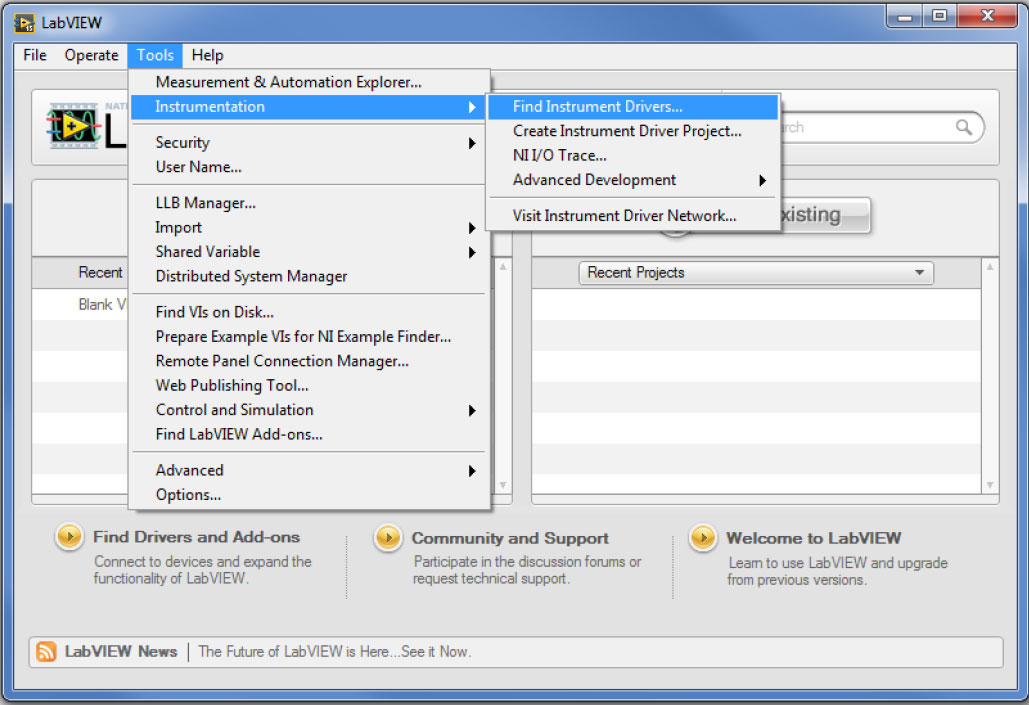Screen dimensions: 1029x705
Task: Click the LabVIEW News RSS feed icon
Action: click(x=46, y=652)
